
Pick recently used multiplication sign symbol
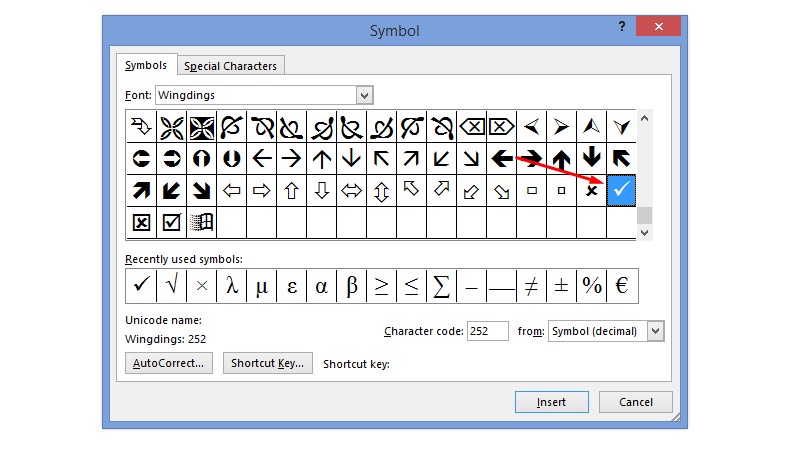202,286
